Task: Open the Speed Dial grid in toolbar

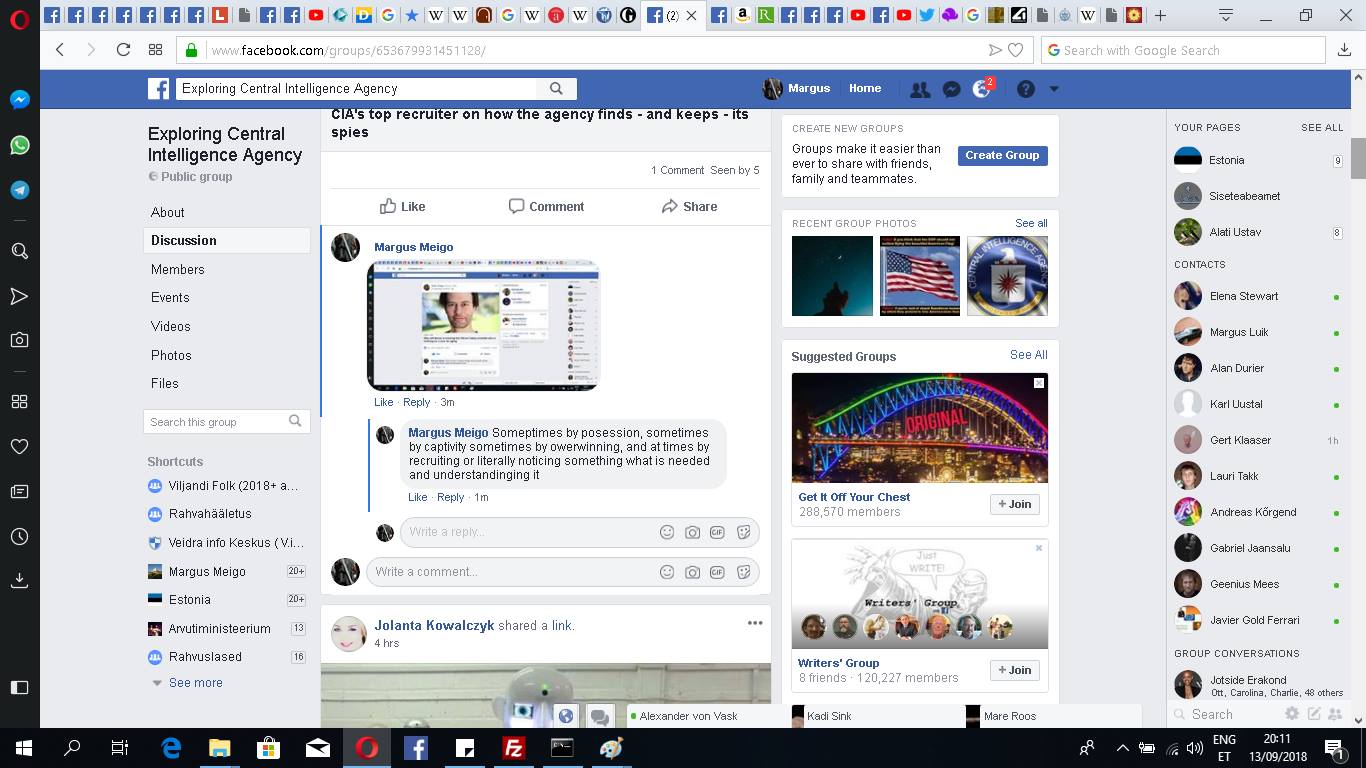Action: 155,50
